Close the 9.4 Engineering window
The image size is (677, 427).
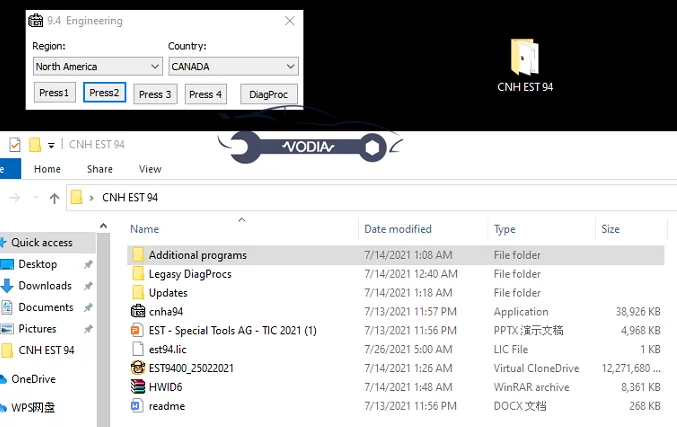coord(290,21)
